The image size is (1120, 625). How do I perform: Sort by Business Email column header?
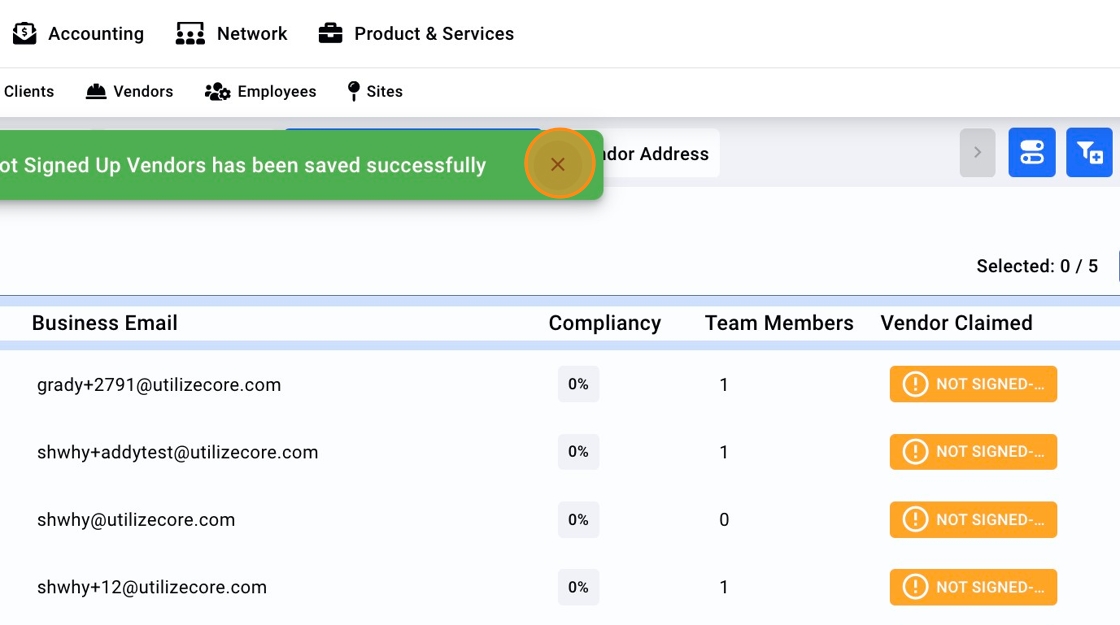coord(105,323)
